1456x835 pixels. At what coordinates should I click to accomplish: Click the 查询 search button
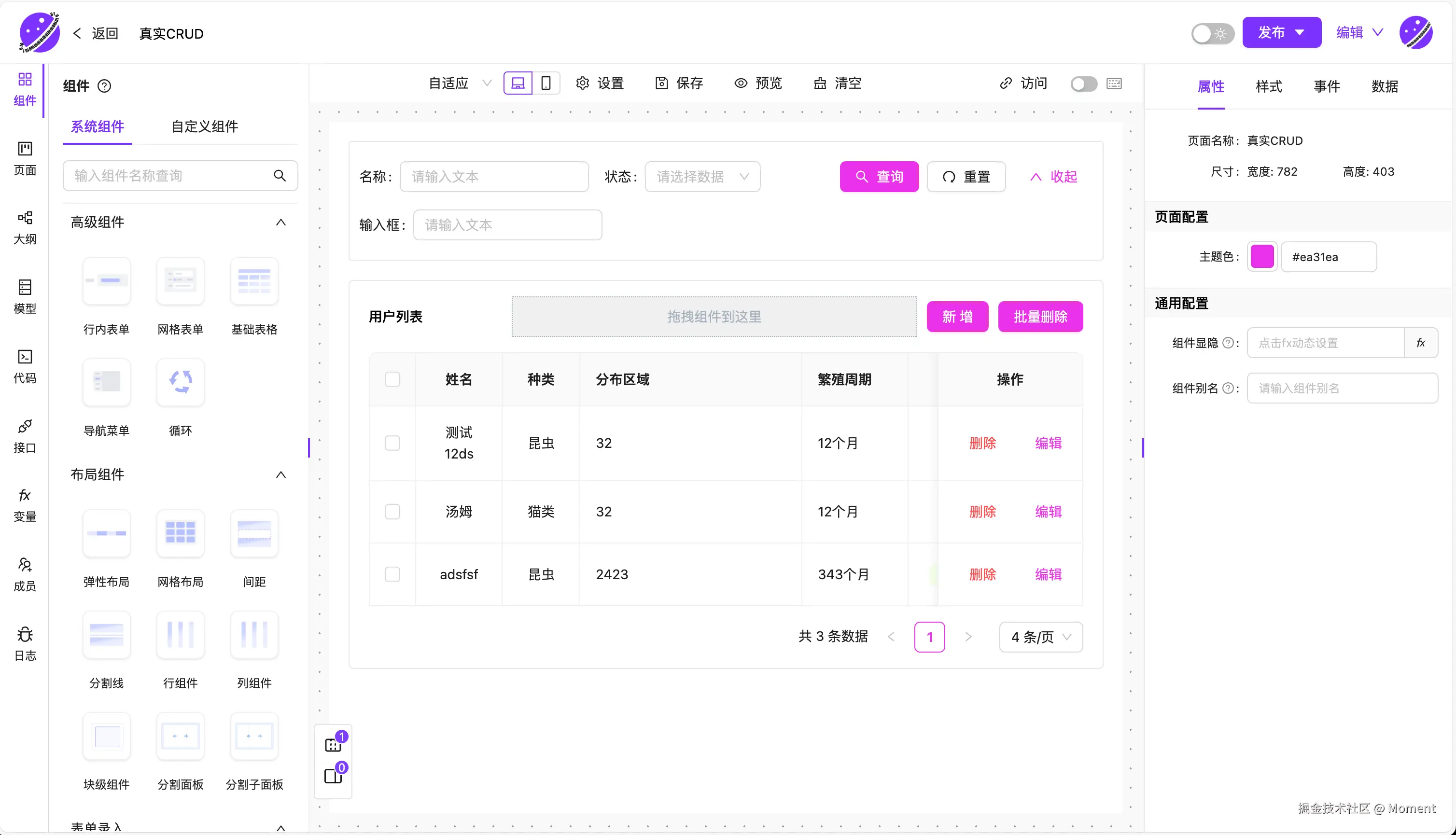[x=879, y=177]
